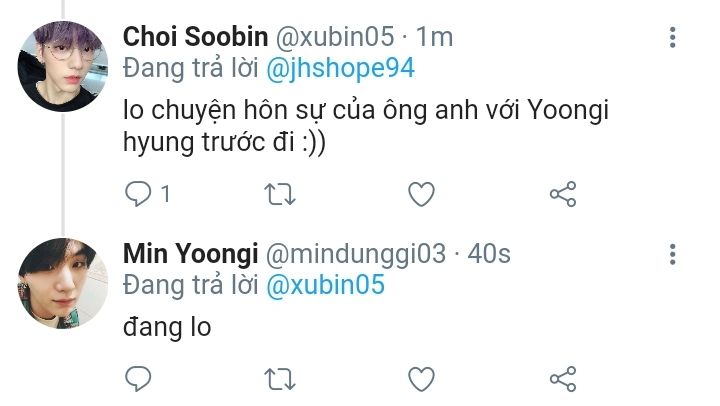Reply to Min Yoongi's tweet
720x406 pixels.
[x=139, y=379]
